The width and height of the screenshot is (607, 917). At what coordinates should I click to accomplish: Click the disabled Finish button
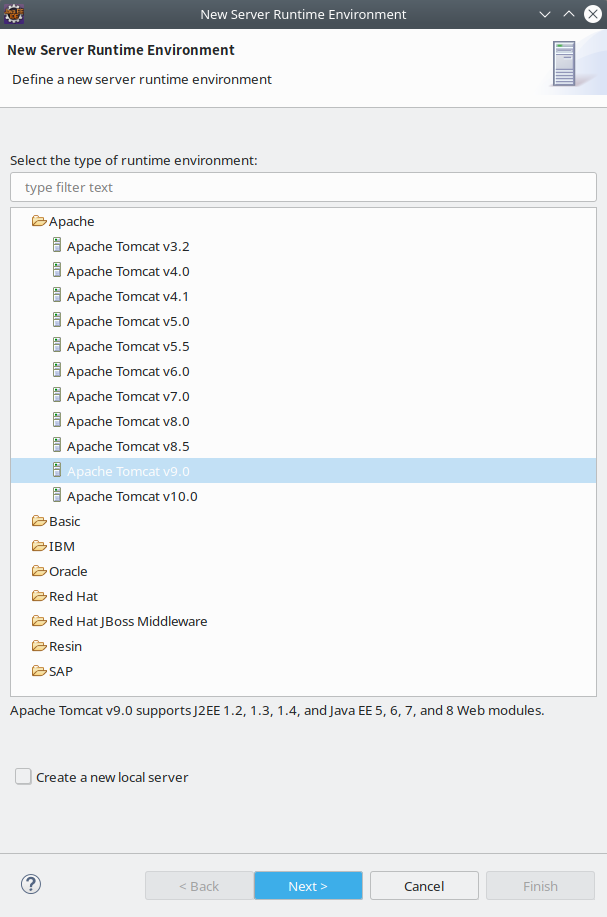point(540,886)
